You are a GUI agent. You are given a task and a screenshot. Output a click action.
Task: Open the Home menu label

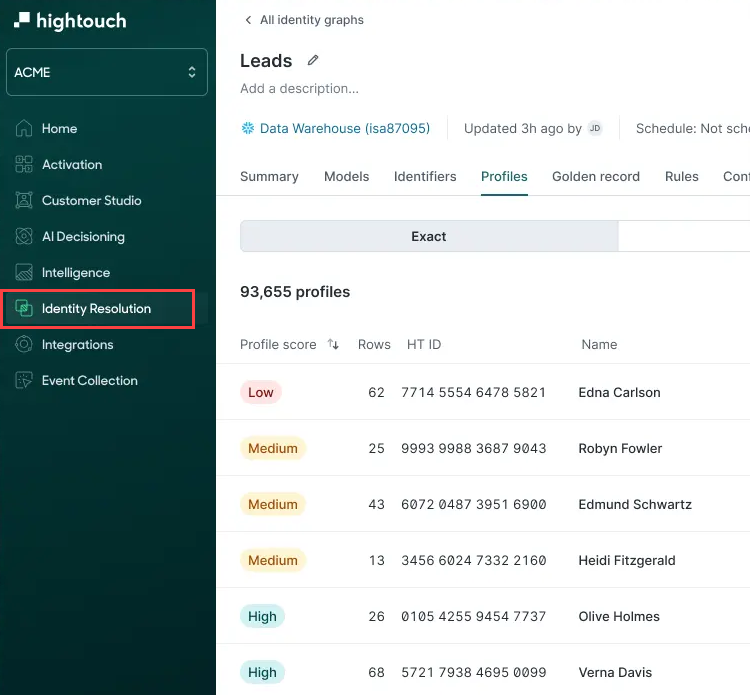coord(59,129)
